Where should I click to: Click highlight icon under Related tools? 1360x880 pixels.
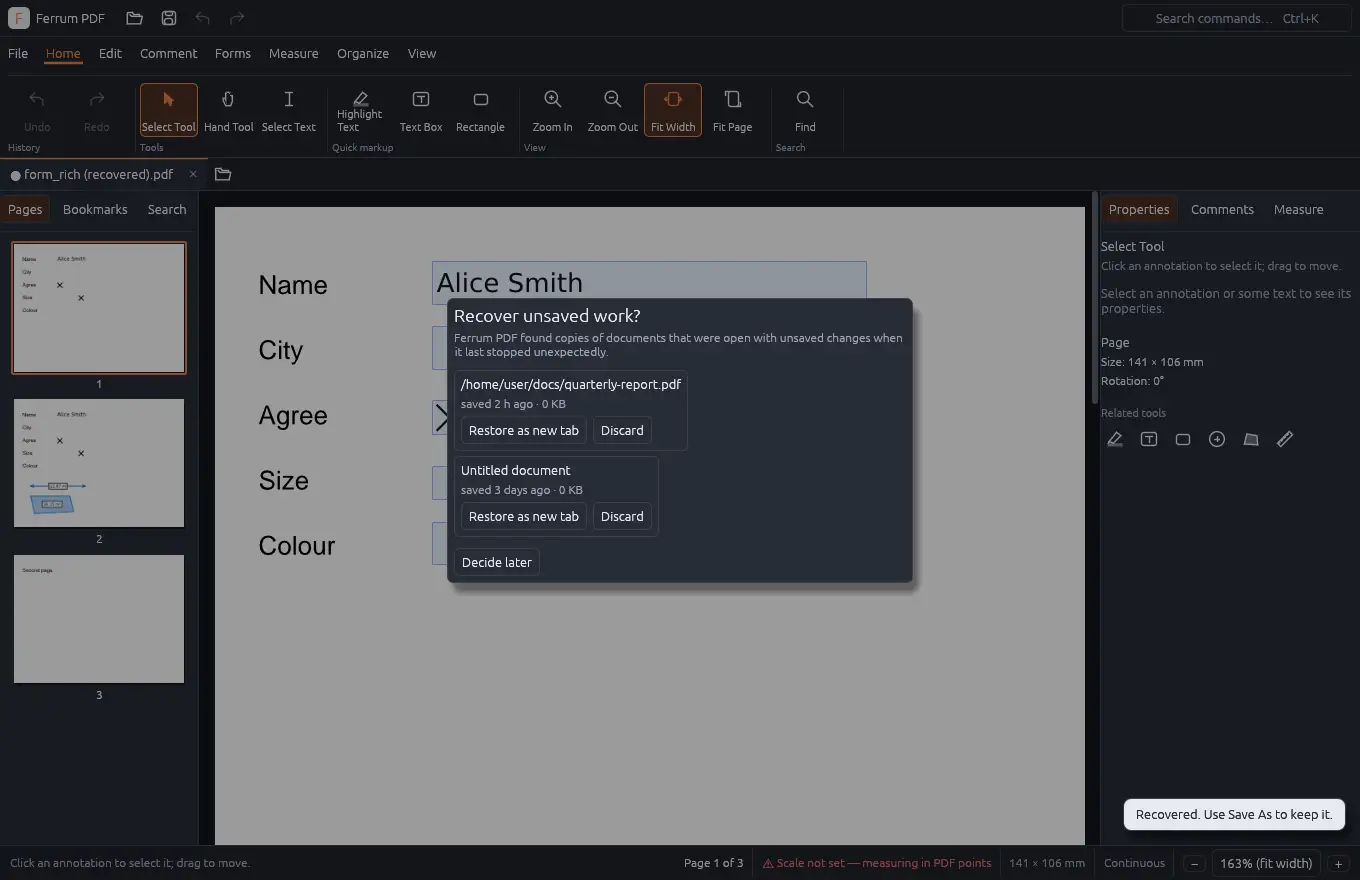click(1115, 439)
